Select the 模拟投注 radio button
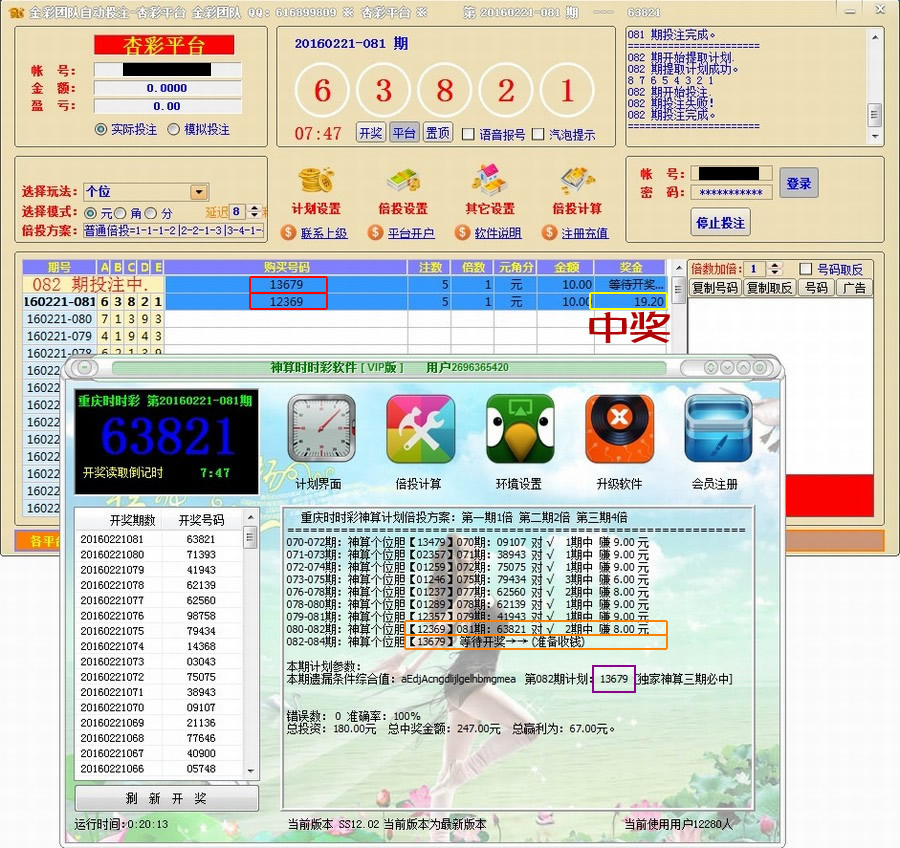The height and width of the screenshot is (848, 900). (x=174, y=129)
